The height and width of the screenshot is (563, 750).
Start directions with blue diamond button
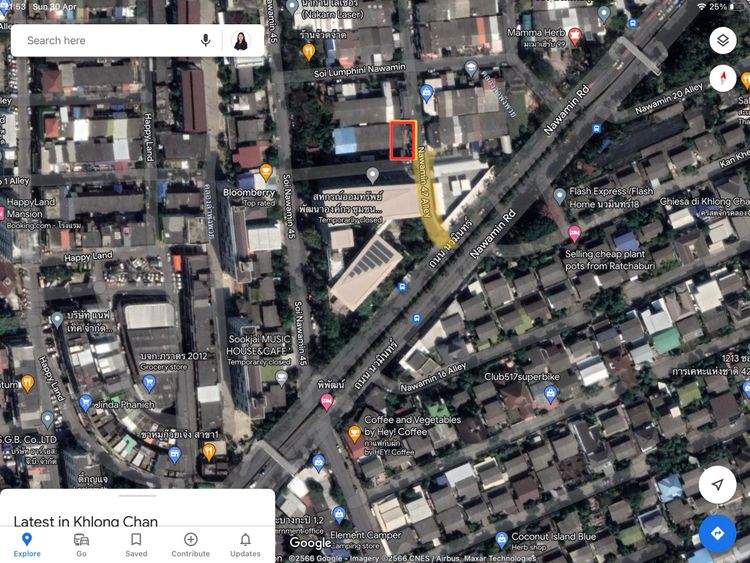click(x=717, y=533)
